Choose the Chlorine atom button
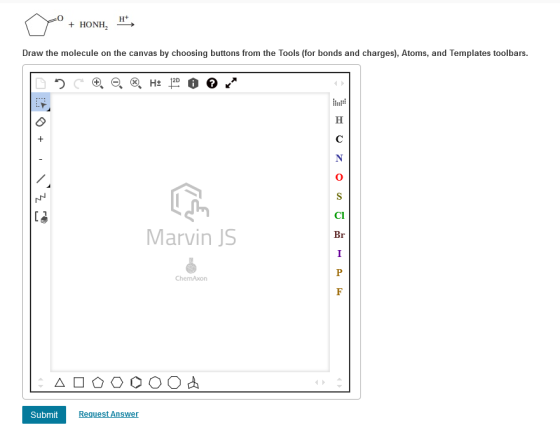 339,215
